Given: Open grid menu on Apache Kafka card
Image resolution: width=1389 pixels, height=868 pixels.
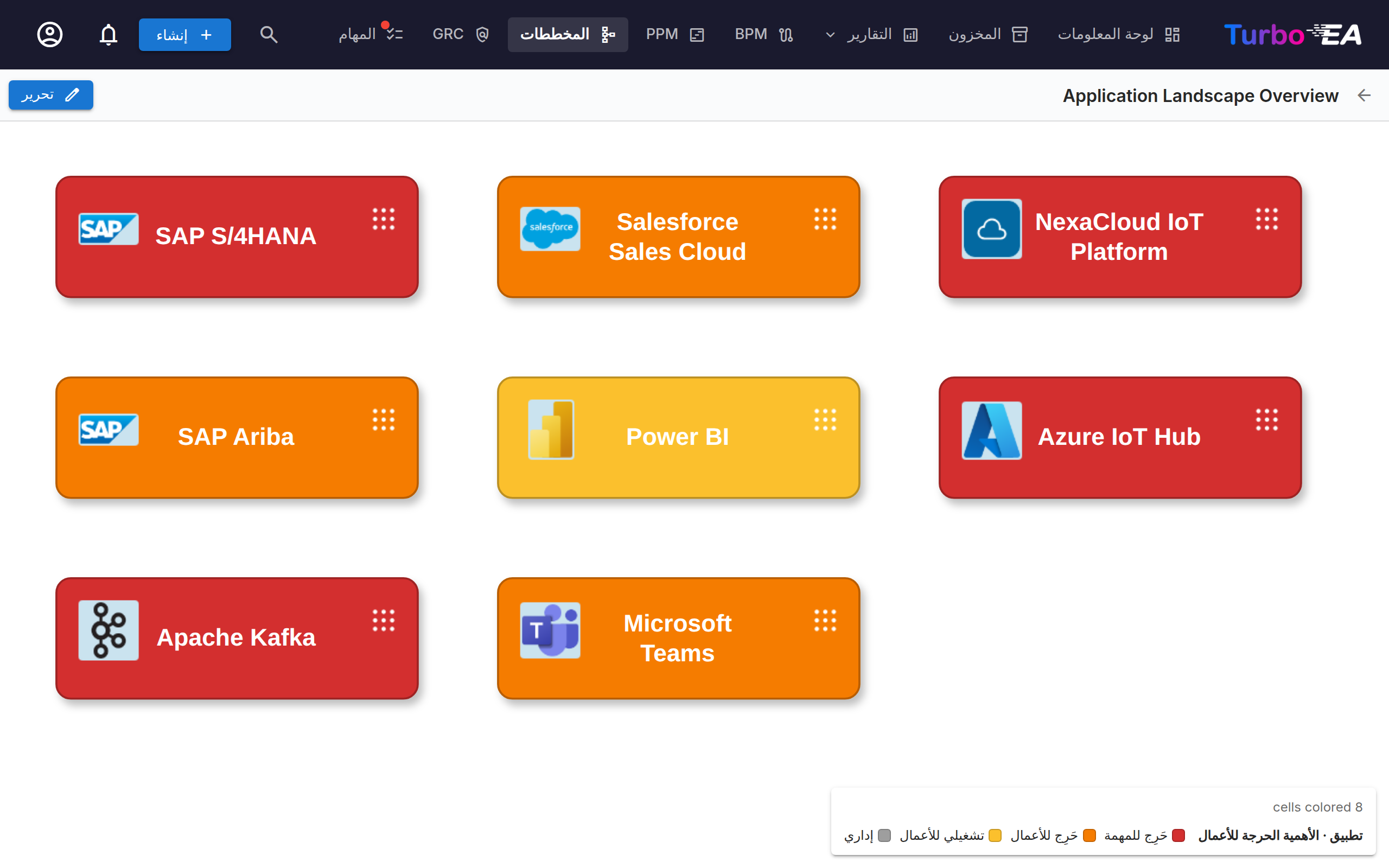Looking at the screenshot, I should (384, 621).
